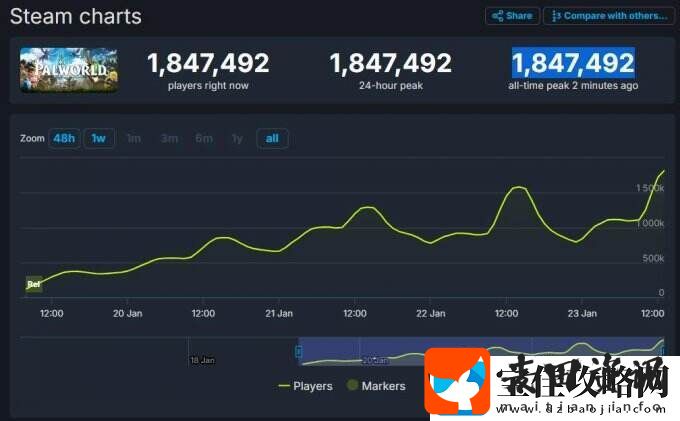Choose the 1y zoom option
The width and height of the screenshot is (680, 421).
click(x=237, y=139)
